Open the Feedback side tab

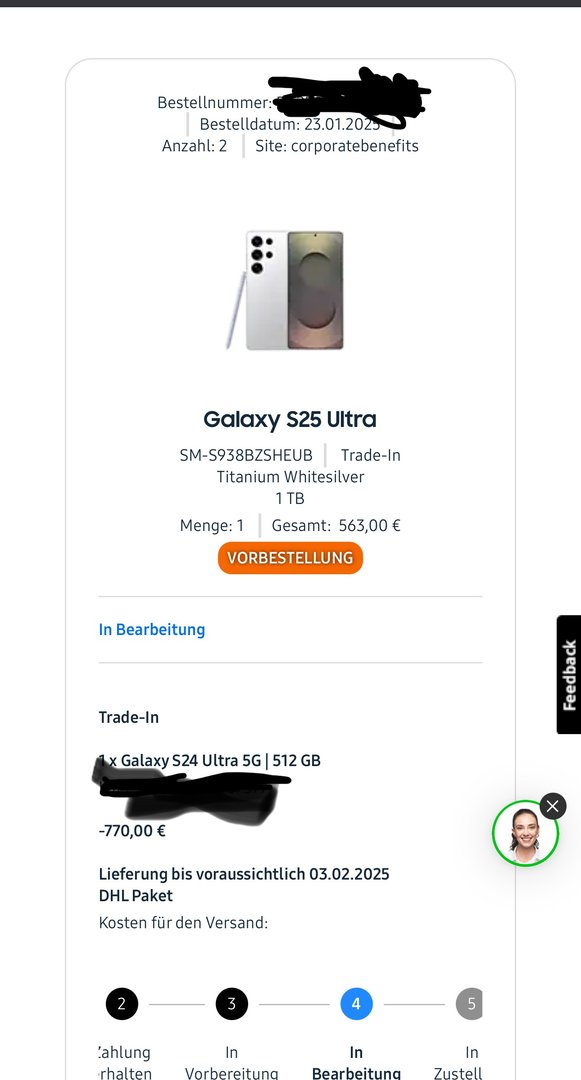tap(569, 674)
